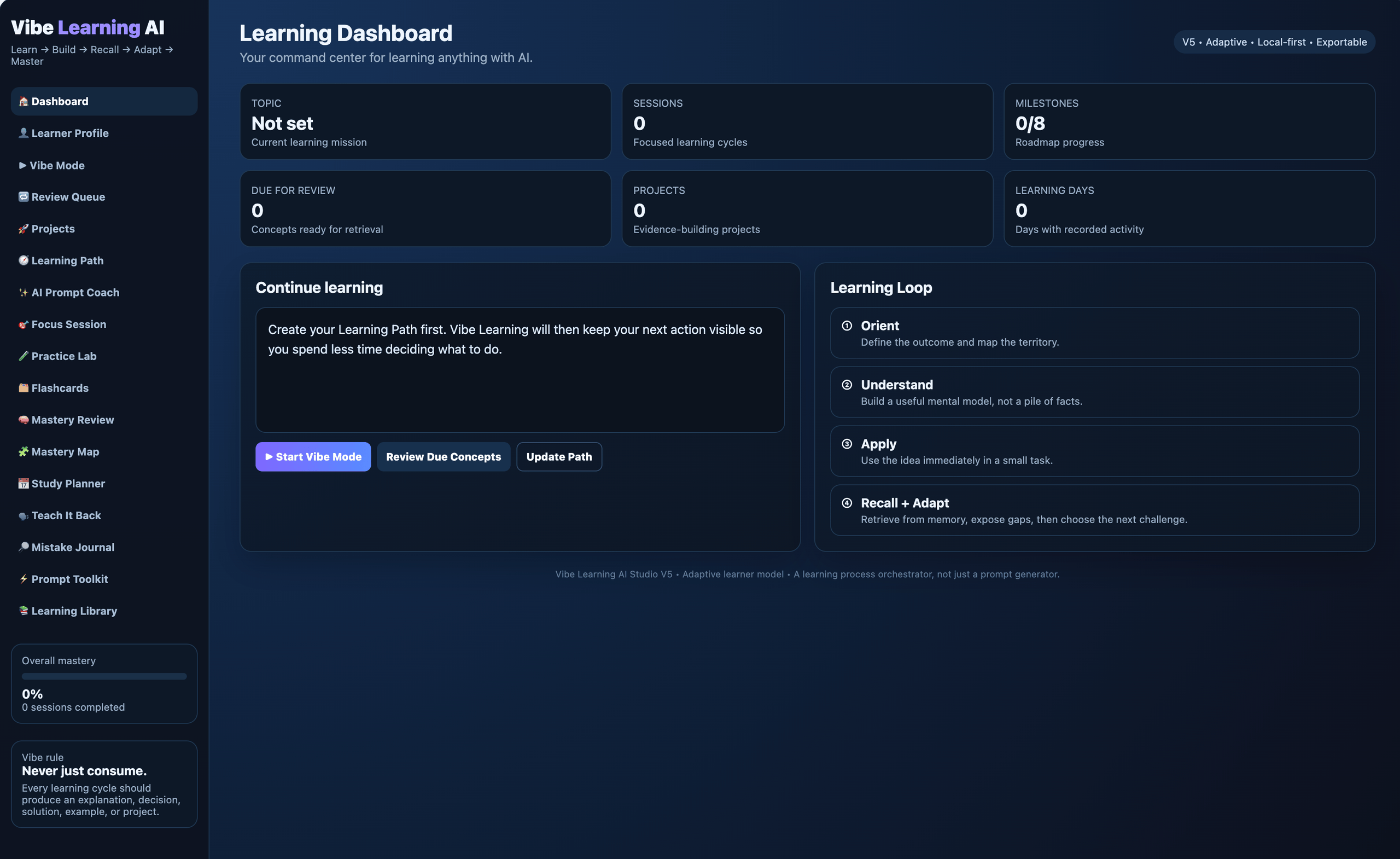
Task: Click the Update Path button
Action: coord(559,456)
